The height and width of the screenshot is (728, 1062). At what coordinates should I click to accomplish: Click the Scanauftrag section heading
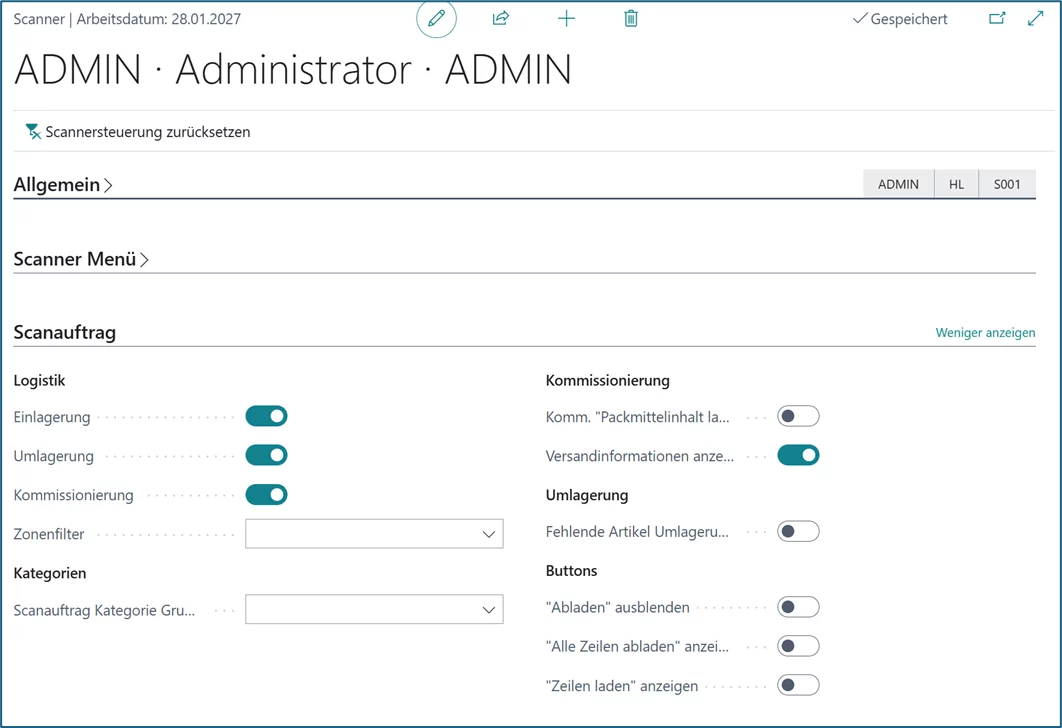[65, 333]
